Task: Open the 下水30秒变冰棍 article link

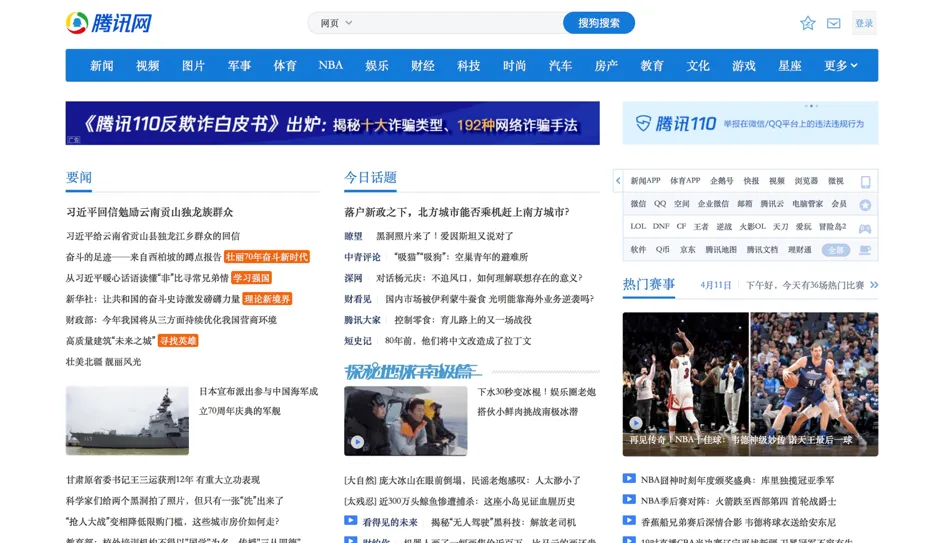Action: click(536, 402)
